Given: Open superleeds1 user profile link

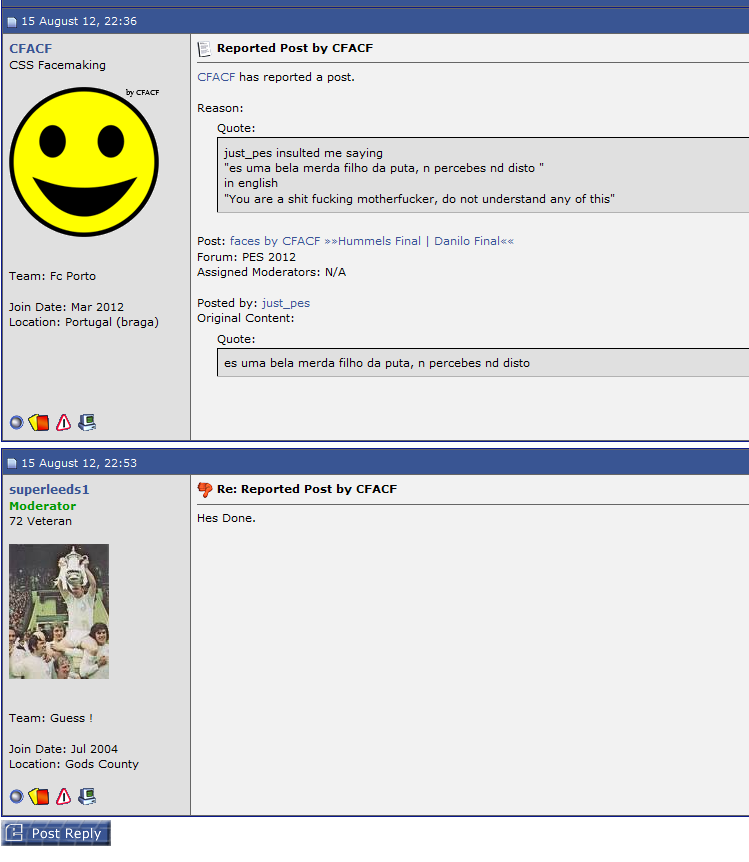Looking at the screenshot, I should tap(49, 489).
